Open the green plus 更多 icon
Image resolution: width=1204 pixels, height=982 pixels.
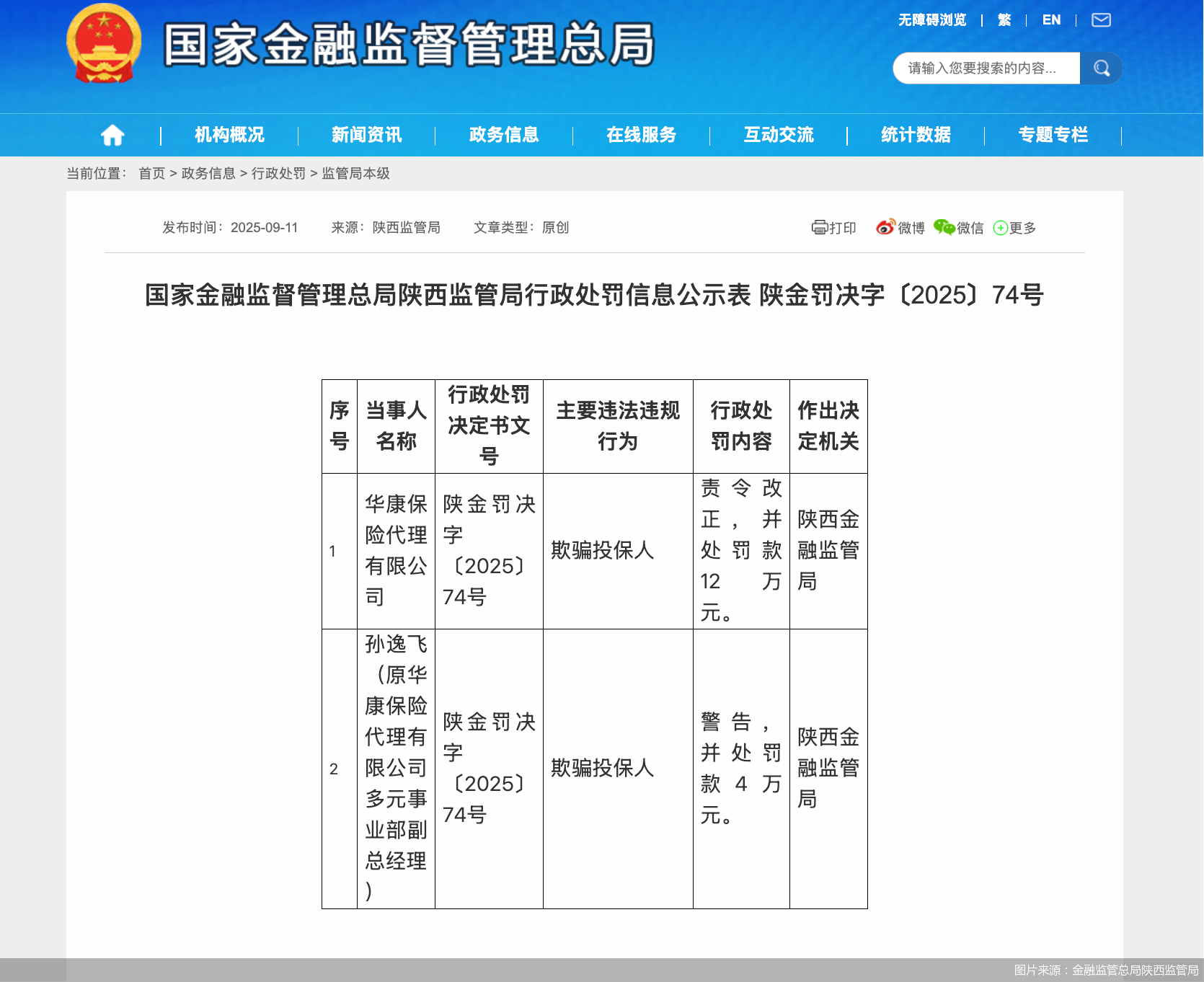click(x=1000, y=228)
